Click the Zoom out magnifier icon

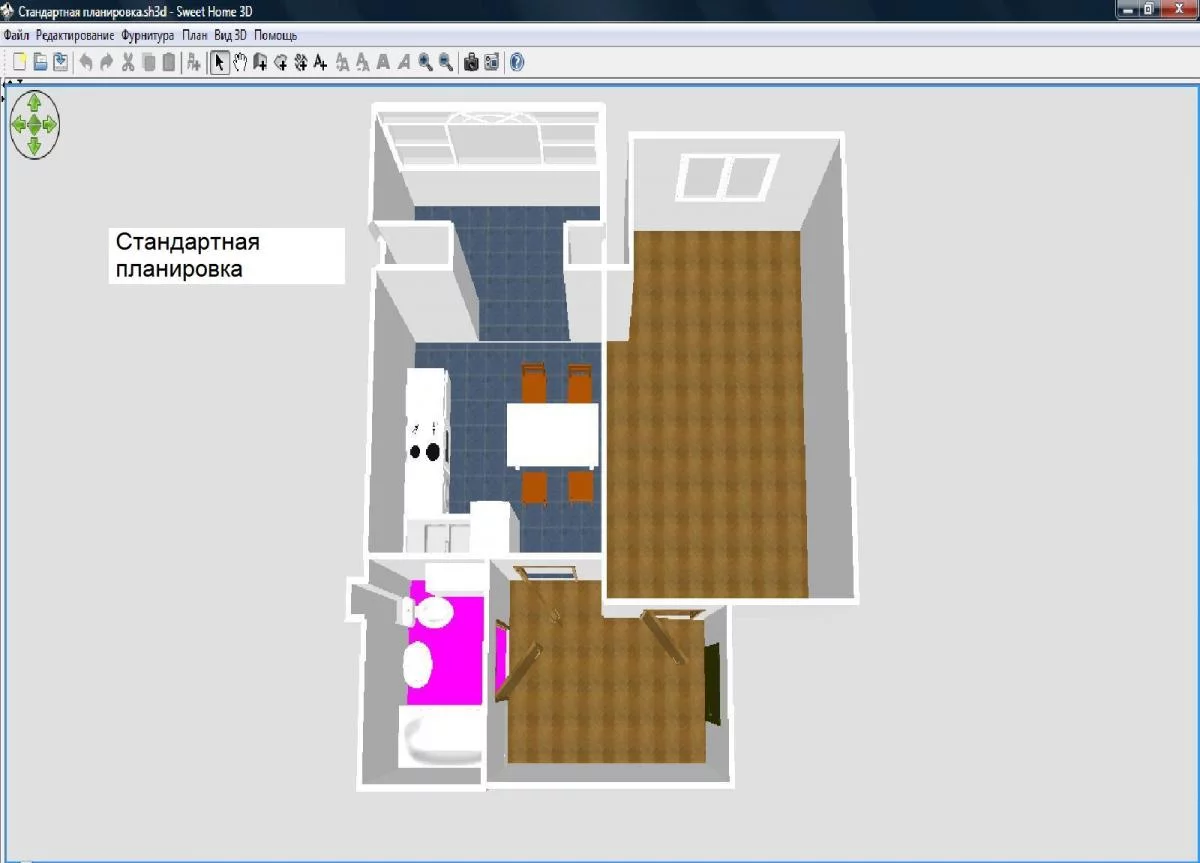click(x=445, y=62)
